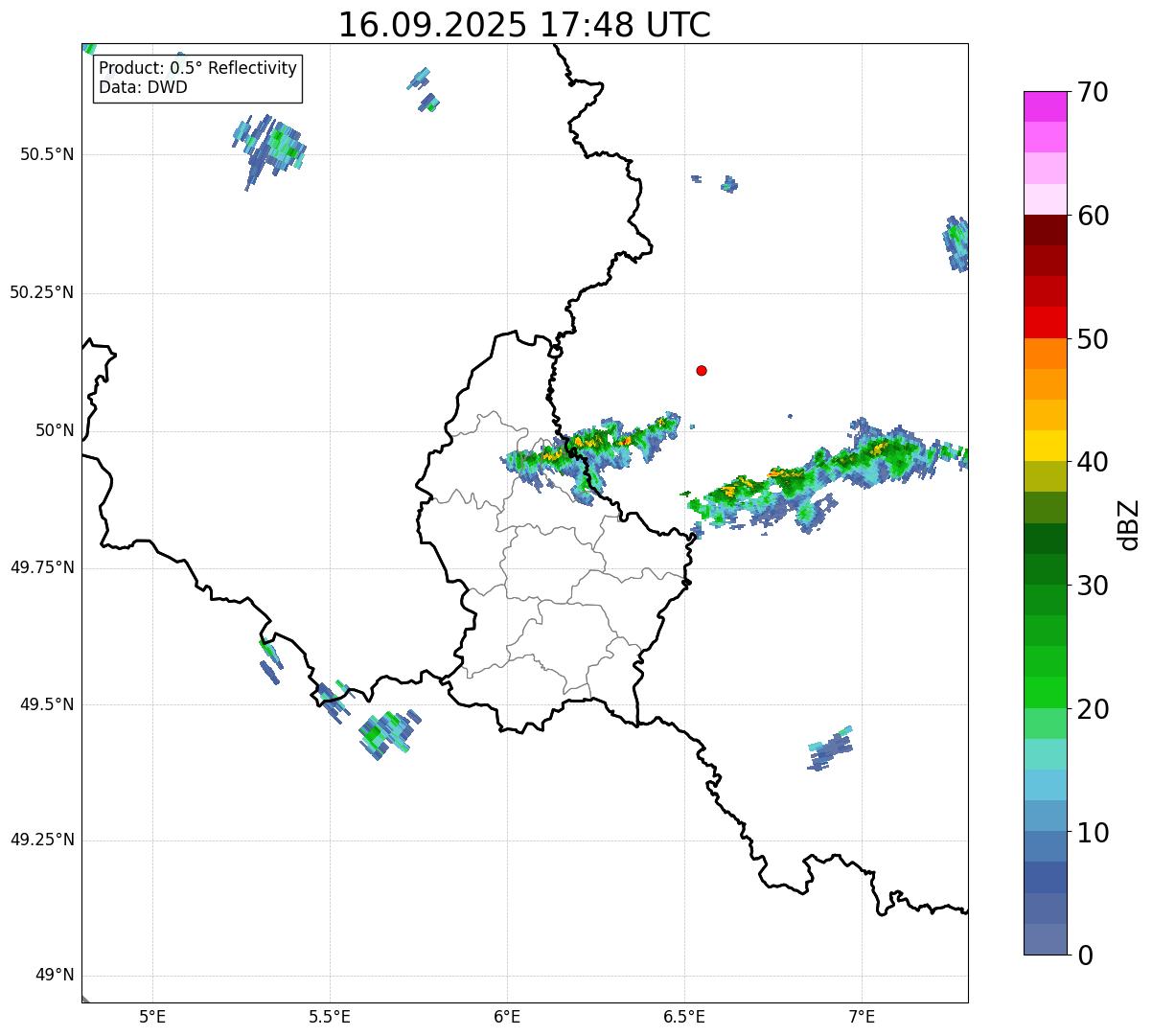The height and width of the screenshot is (1036, 1152).
Task: Click the latitude label "49.75°N"
Action: (42, 567)
